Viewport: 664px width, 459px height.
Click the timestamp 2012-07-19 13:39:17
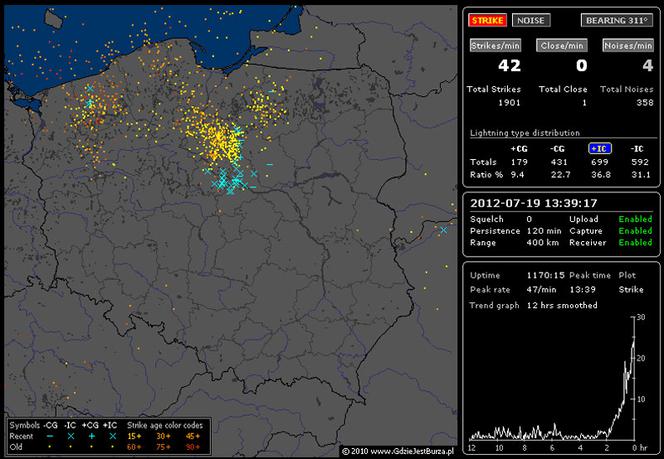534,203
